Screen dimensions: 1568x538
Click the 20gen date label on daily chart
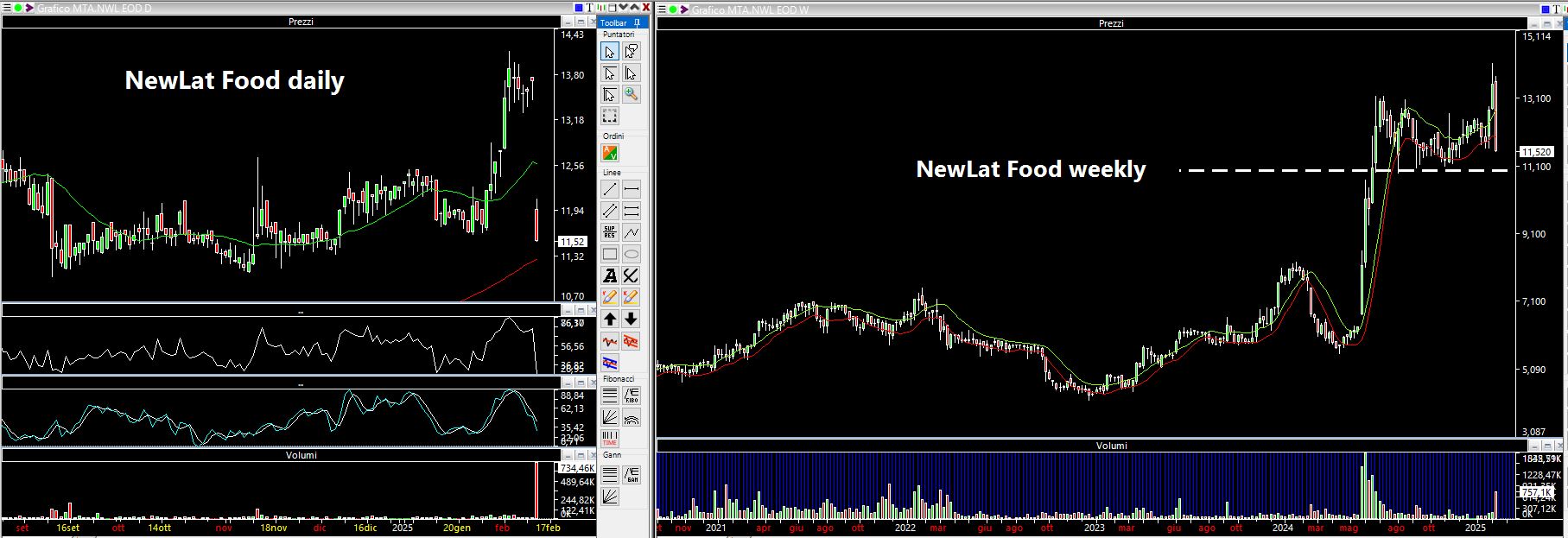457,528
